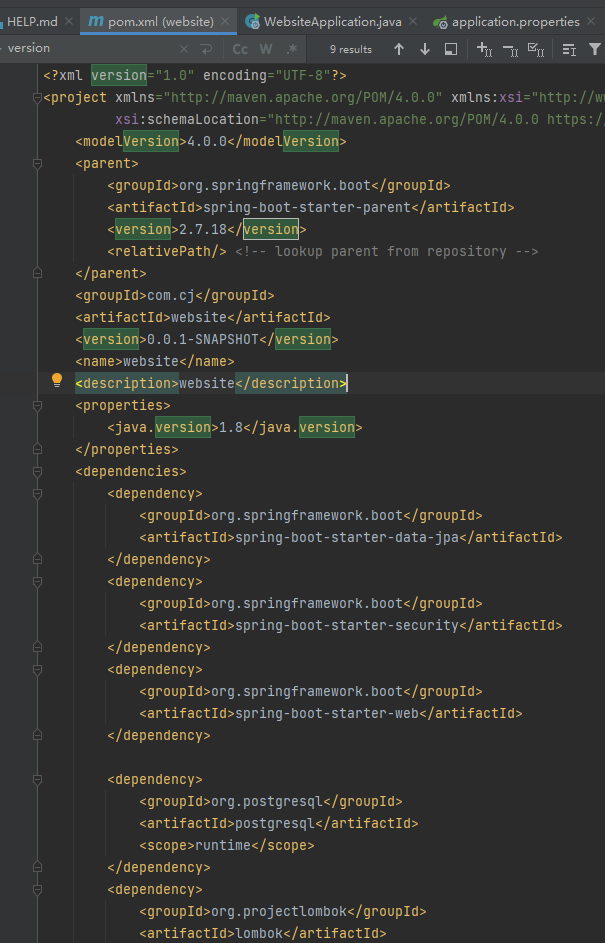Click the previous occurrence up arrow
This screenshot has width=605, height=943.
pos(398,48)
